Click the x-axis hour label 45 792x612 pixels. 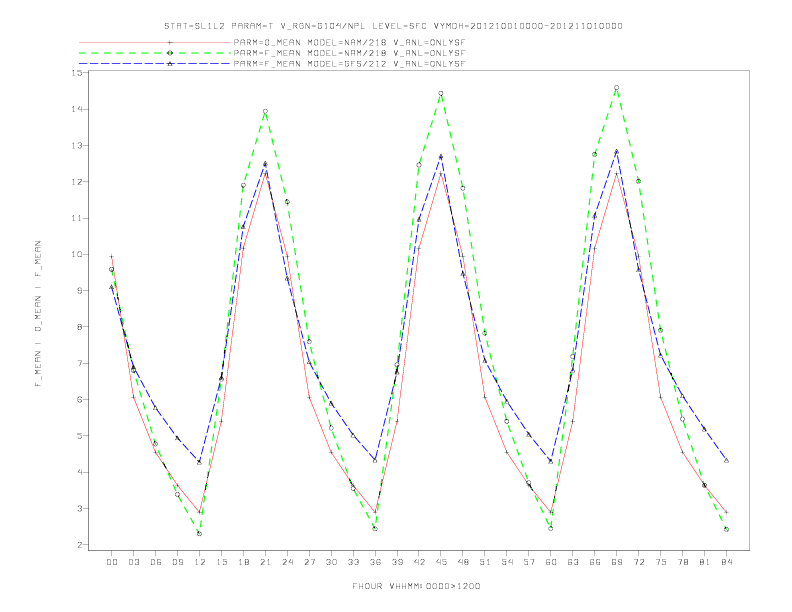[x=441, y=562]
